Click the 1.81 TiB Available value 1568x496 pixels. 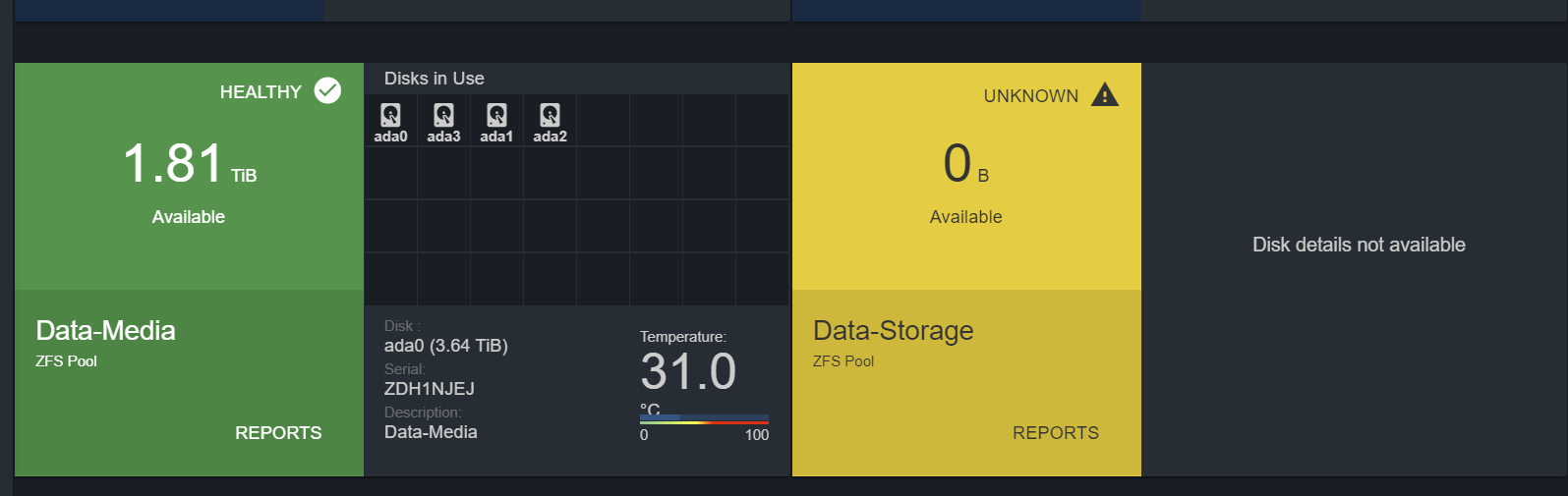click(189, 164)
